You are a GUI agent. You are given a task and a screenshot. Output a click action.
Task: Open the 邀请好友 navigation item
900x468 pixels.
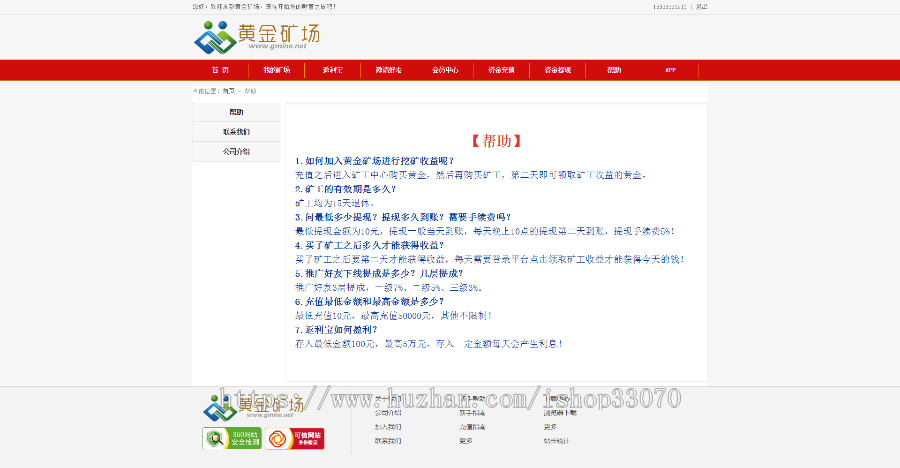coord(389,70)
